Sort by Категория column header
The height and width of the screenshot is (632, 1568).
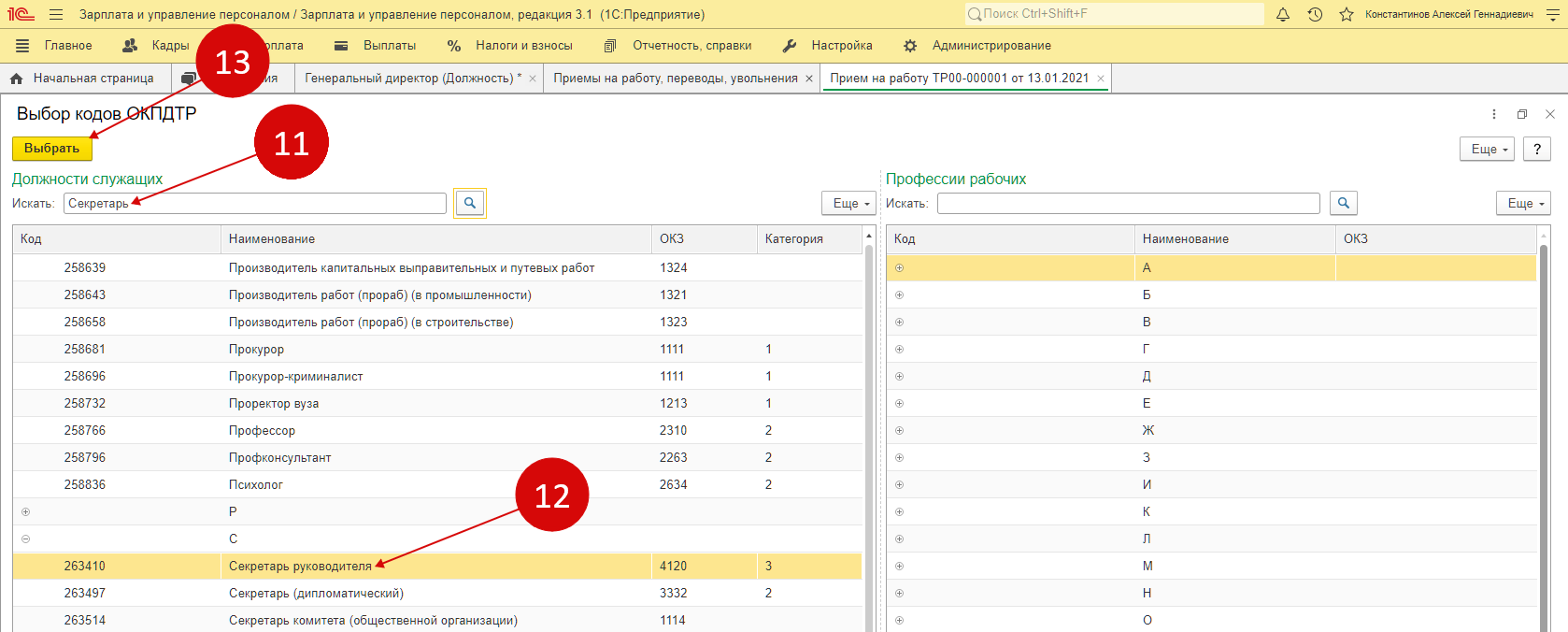click(809, 239)
